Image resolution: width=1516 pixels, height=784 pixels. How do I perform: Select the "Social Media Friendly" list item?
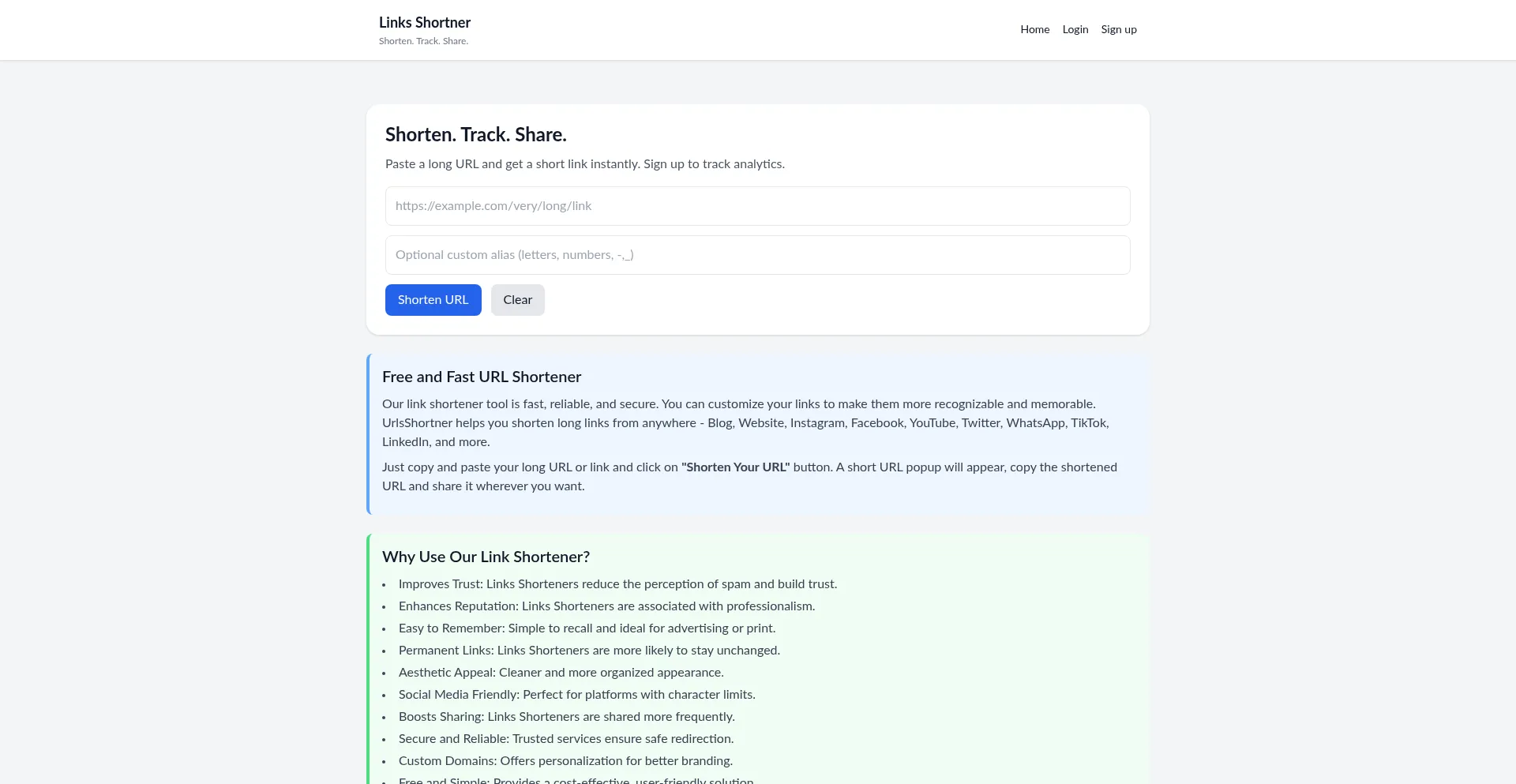[x=576, y=695]
